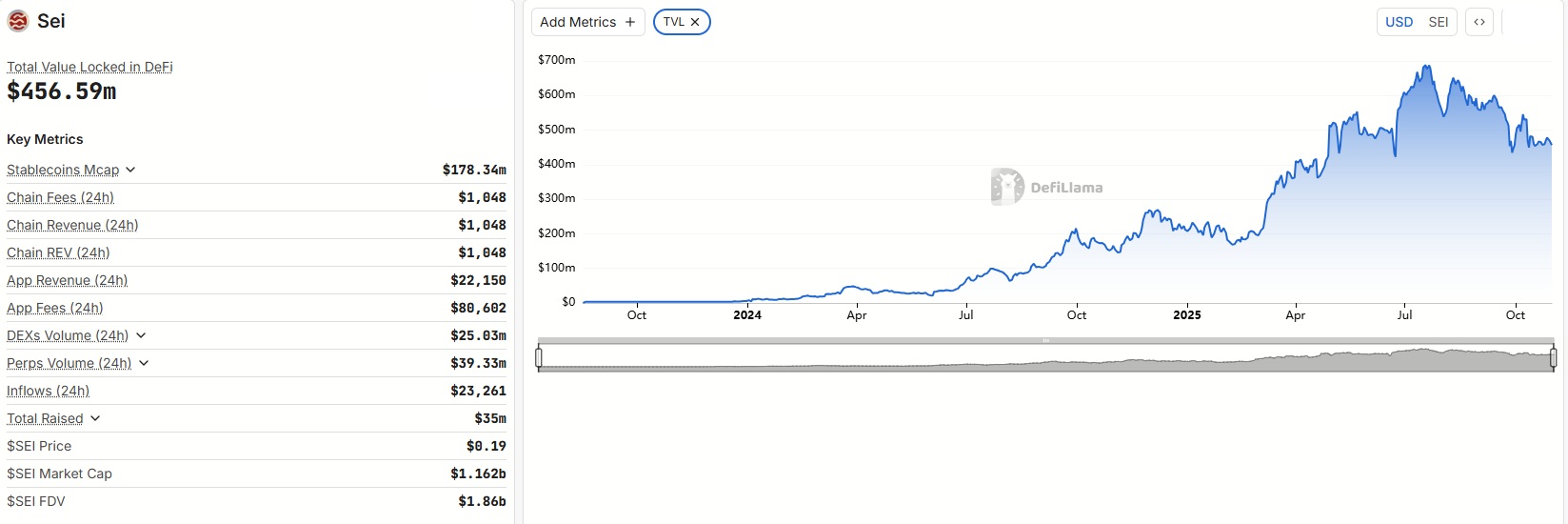This screenshot has height=524, width=1568.
Task: Click the $SEI Price label
Action: [x=39, y=446]
